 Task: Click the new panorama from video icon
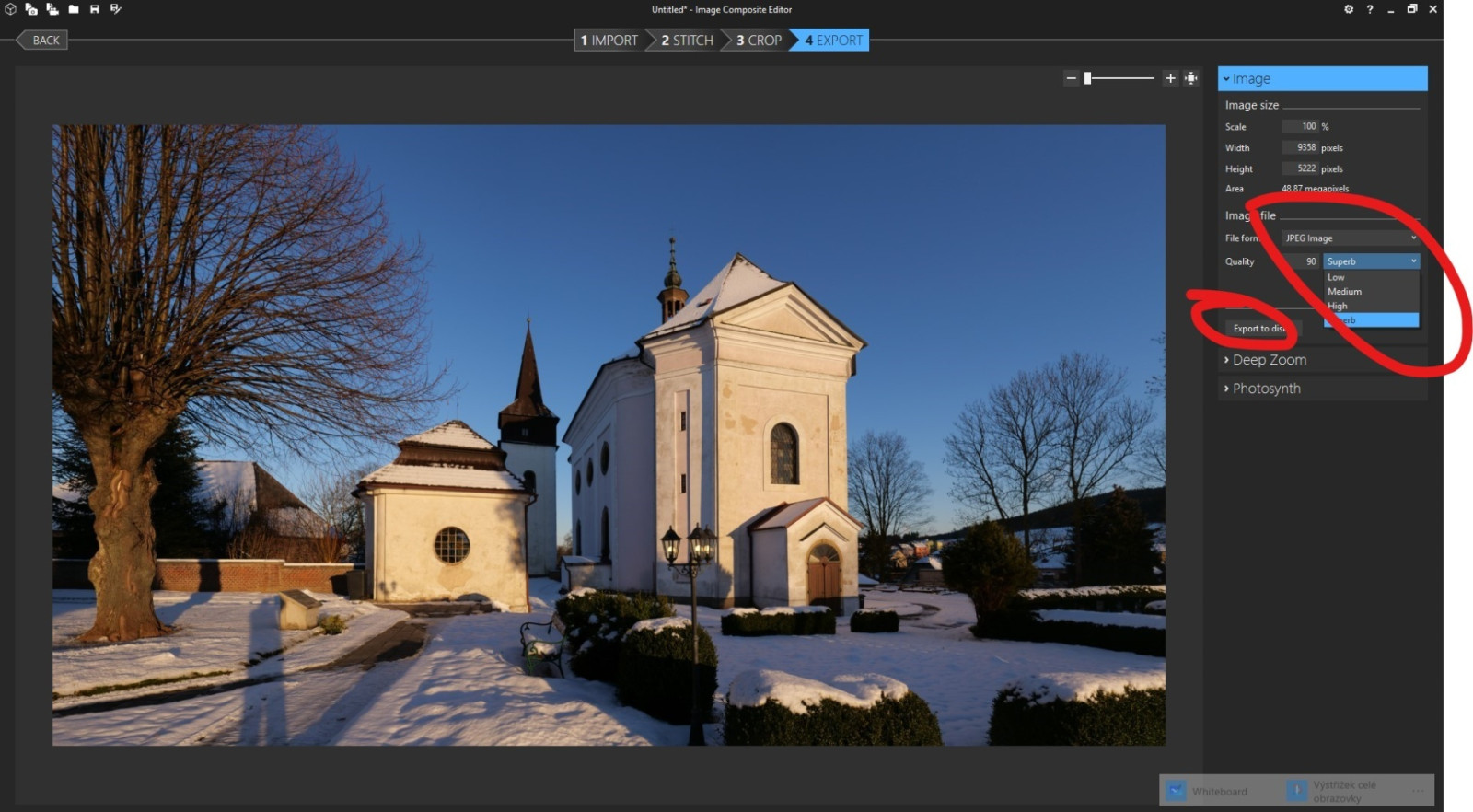[x=52, y=9]
